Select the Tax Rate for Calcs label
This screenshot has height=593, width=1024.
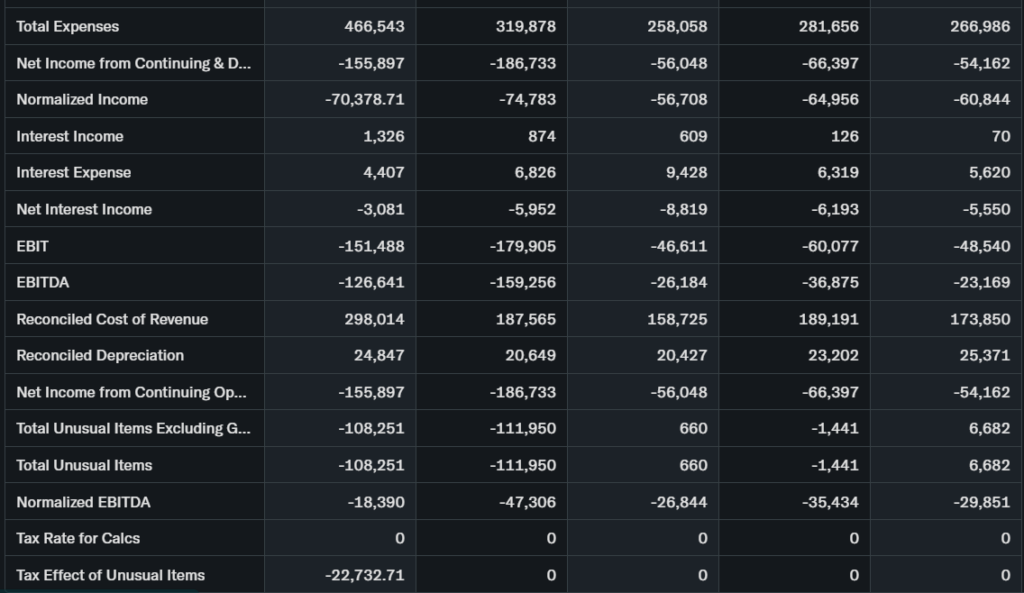pyautogui.click(x=78, y=538)
